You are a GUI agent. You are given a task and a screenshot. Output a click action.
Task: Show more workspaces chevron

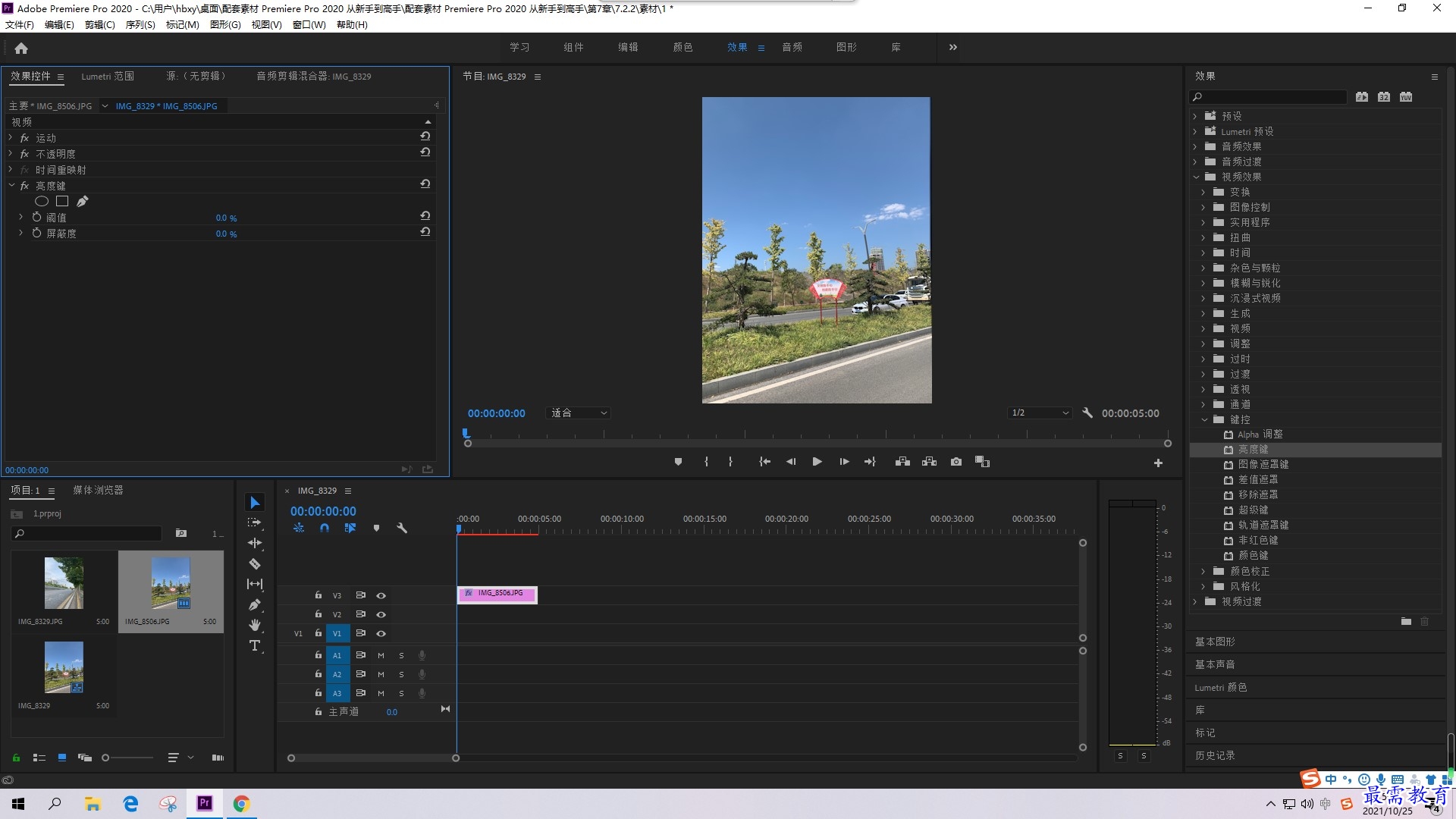coord(952,47)
